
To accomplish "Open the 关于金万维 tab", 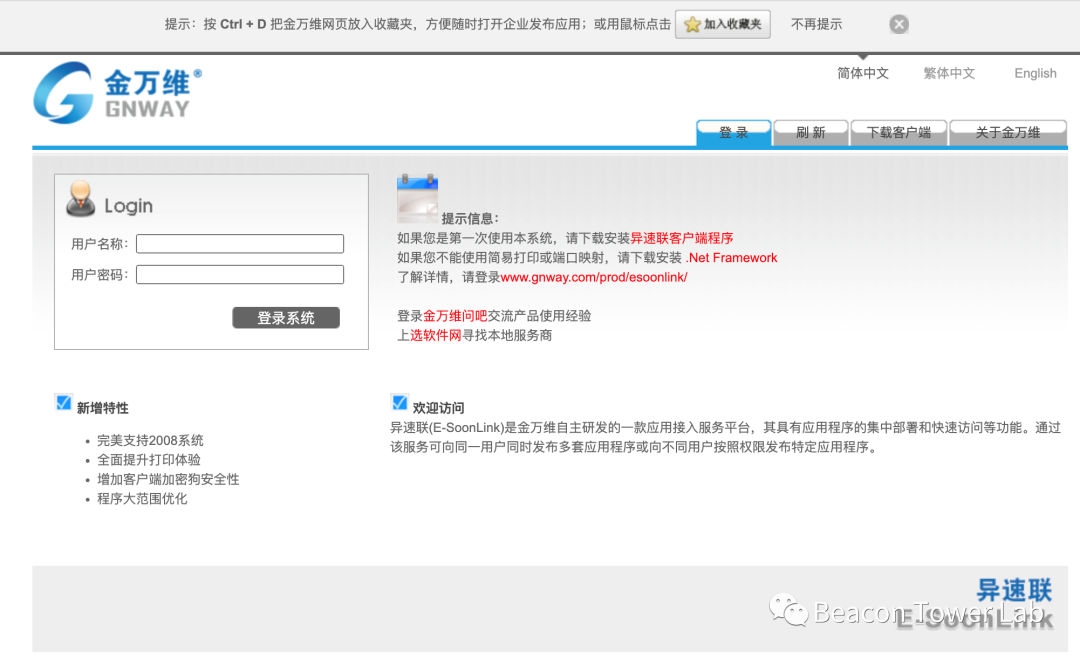I will (x=1008, y=132).
